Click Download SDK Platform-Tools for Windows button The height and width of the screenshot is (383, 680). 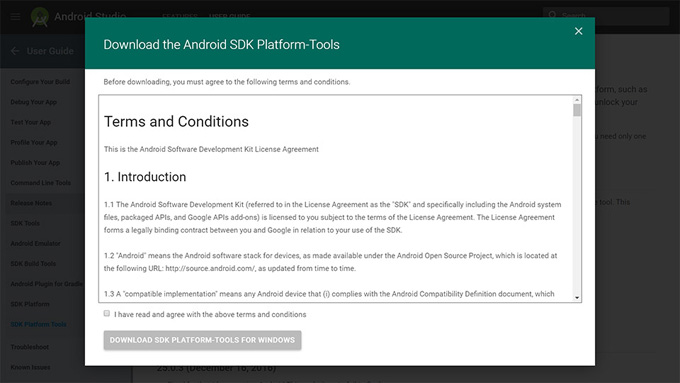click(x=202, y=340)
